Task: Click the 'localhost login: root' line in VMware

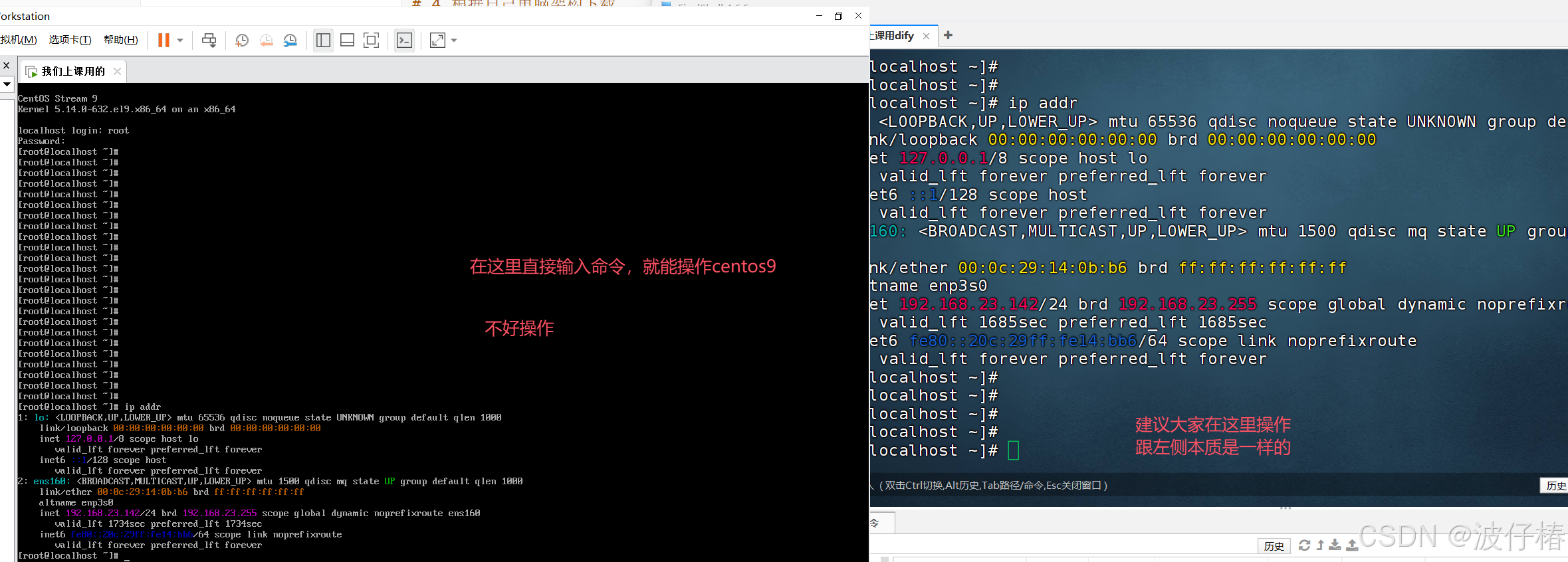Action: tap(74, 131)
